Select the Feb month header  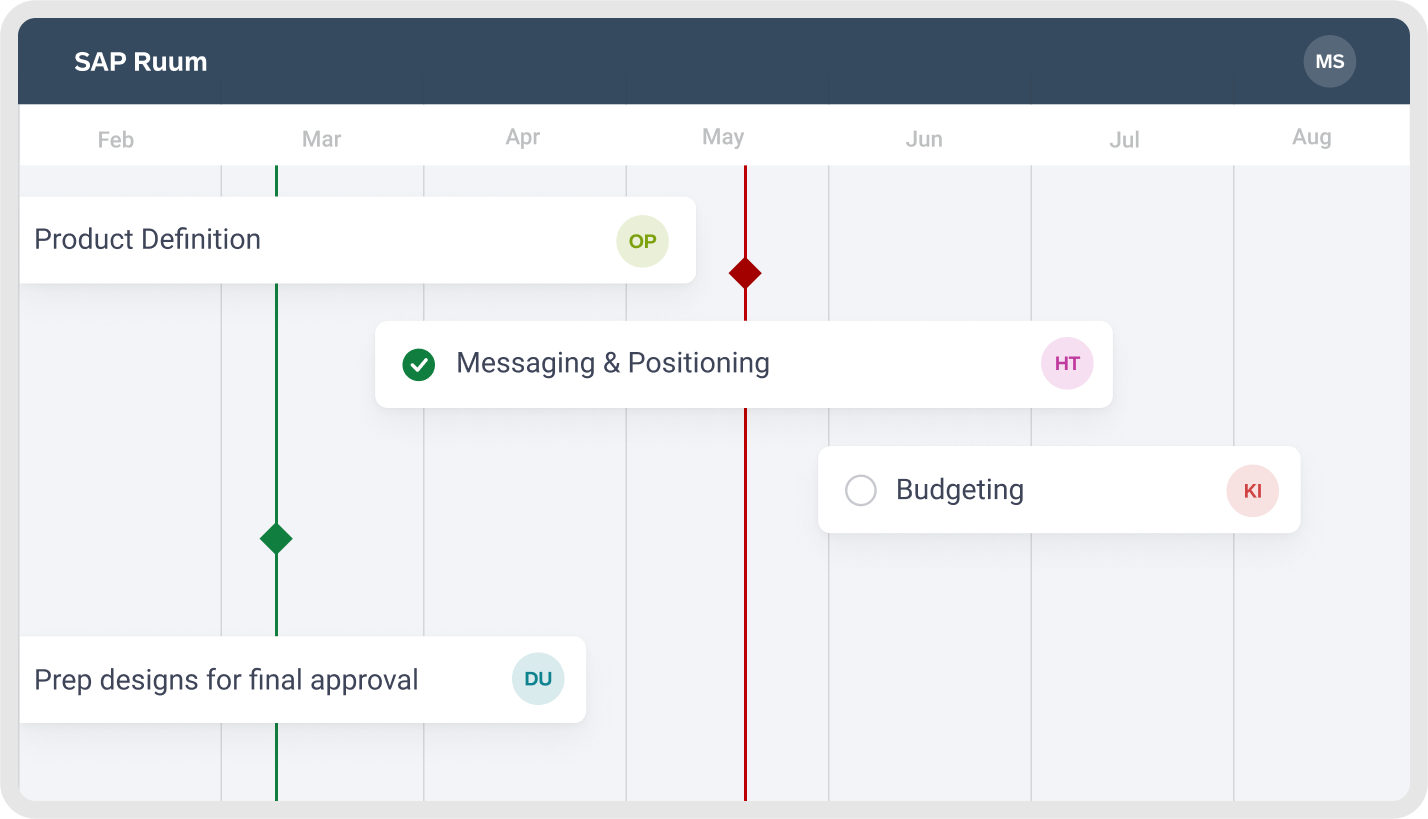116,140
